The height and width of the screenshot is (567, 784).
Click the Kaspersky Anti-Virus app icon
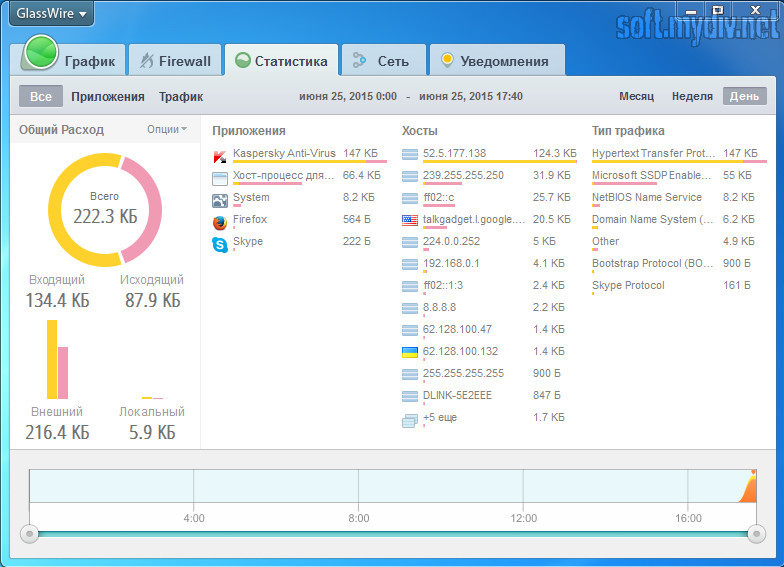point(220,157)
